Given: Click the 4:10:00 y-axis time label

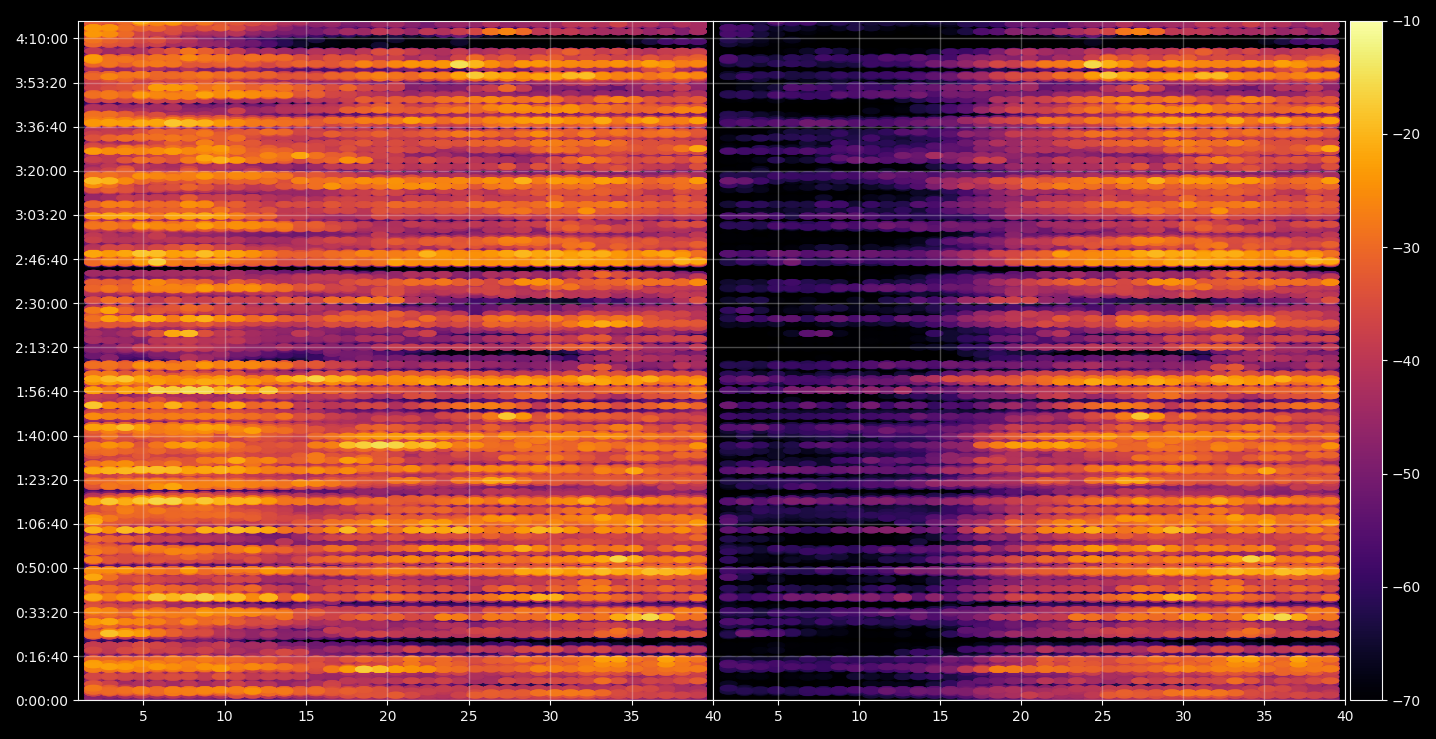Looking at the screenshot, I should tap(42, 39).
